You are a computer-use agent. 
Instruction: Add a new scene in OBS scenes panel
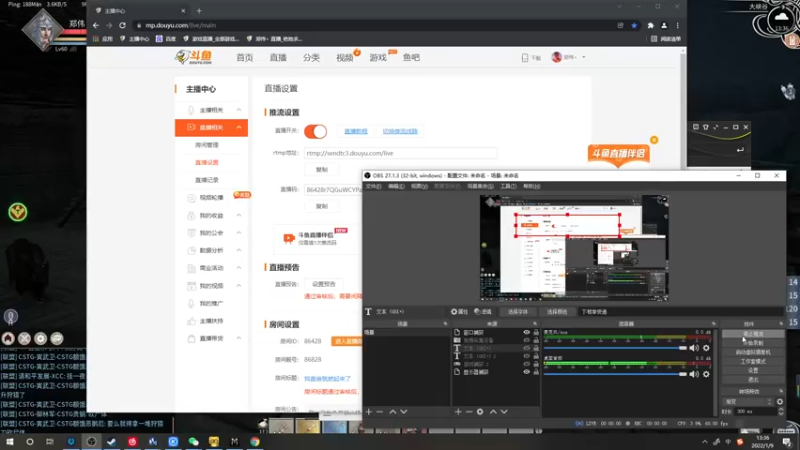click(x=369, y=412)
